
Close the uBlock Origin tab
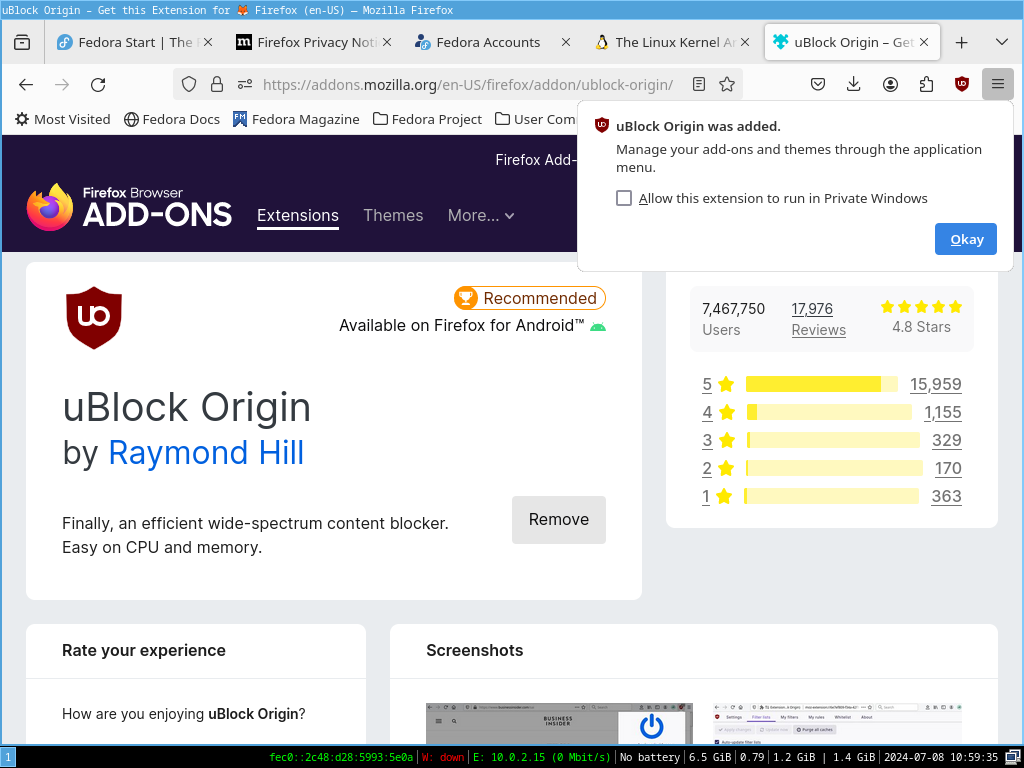tap(923, 42)
